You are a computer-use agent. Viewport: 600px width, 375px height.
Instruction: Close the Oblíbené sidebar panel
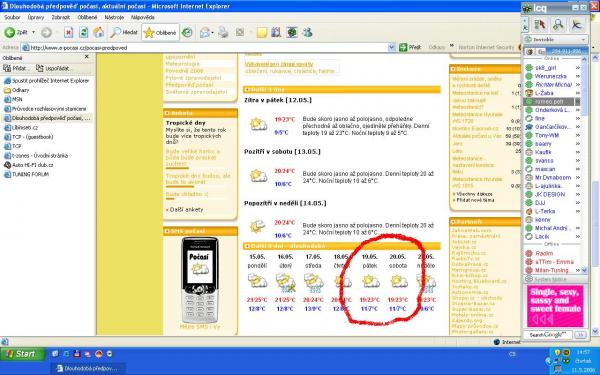click(x=86, y=57)
